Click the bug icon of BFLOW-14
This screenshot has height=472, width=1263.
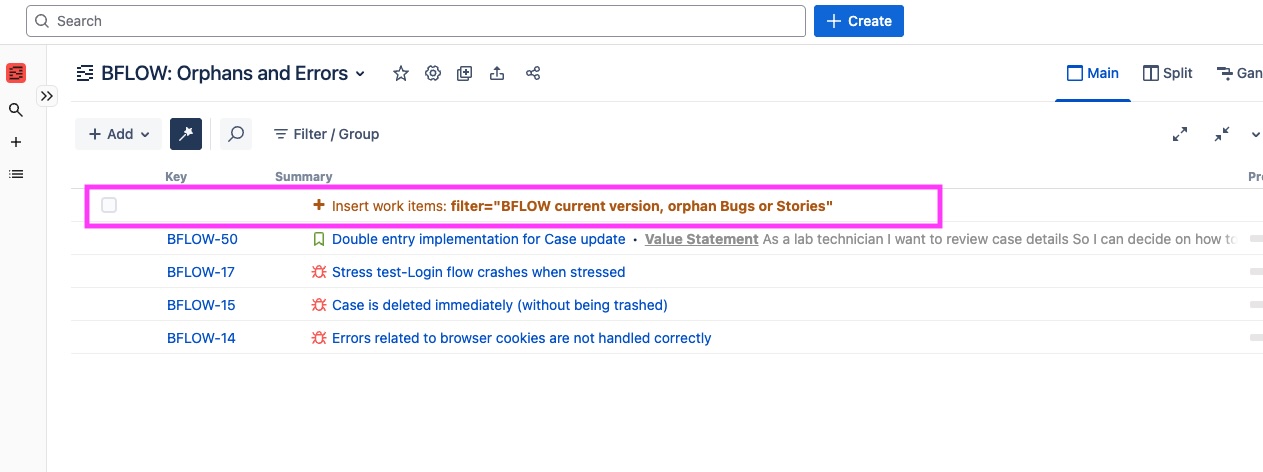(319, 338)
